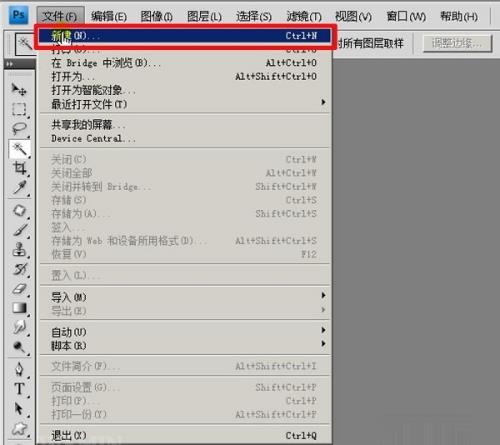Viewport: 500px width, 445px height.
Task: Choose 共享我的屏幕 menu item
Action: pos(184,125)
